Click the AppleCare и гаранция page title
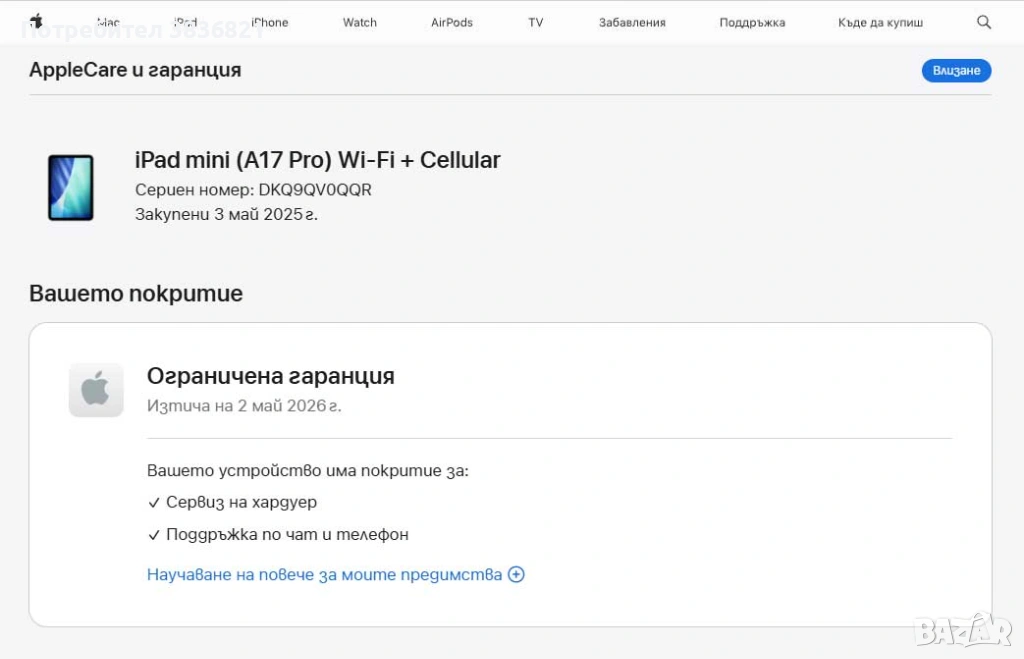 point(135,70)
